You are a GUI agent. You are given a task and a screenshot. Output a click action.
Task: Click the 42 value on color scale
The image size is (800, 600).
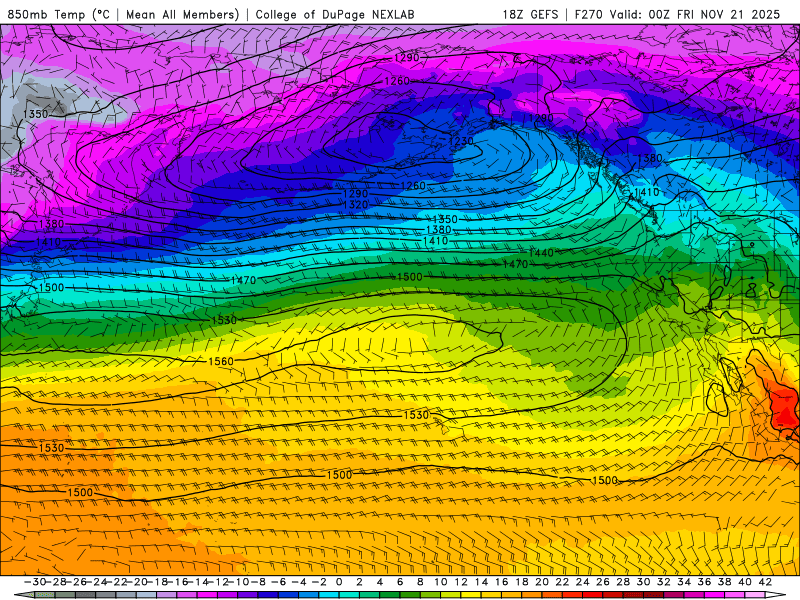coord(765,582)
